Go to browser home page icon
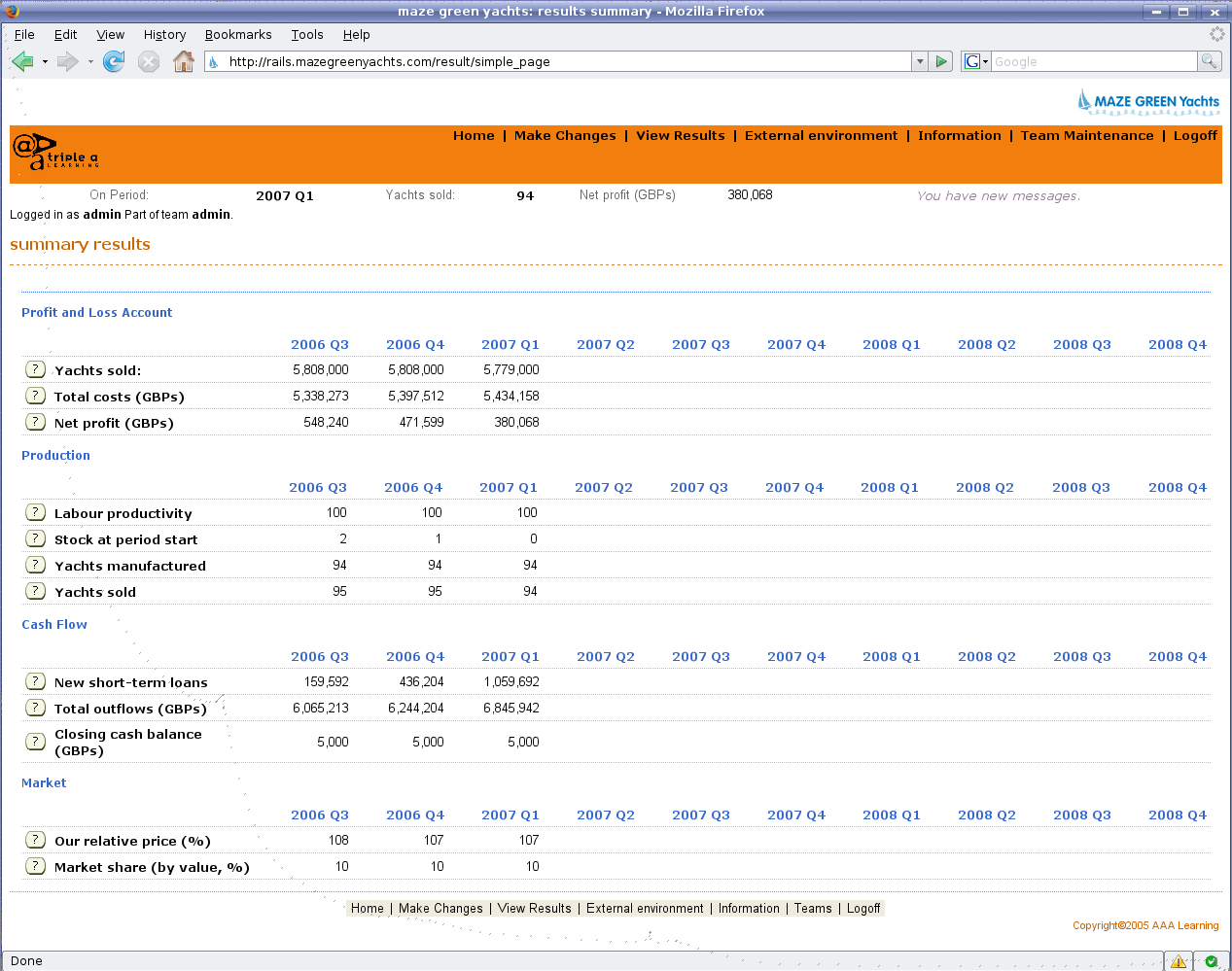This screenshot has height=971, width=1232. coord(181,61)
